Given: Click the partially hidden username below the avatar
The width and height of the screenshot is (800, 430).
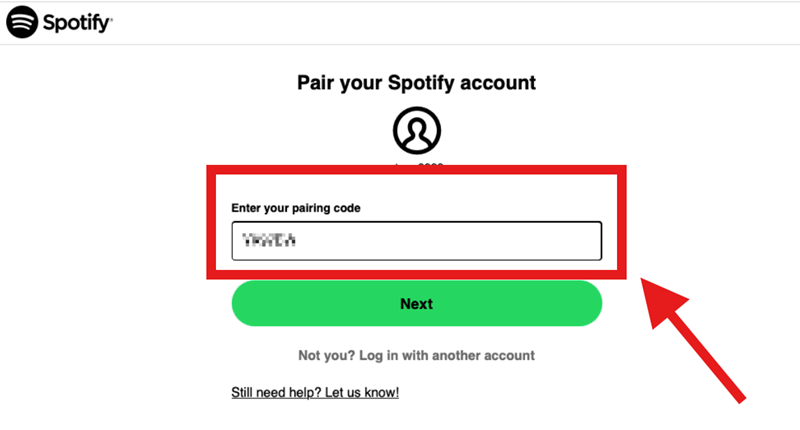Looking at the screenshot, I should click(x=416, y=164).
